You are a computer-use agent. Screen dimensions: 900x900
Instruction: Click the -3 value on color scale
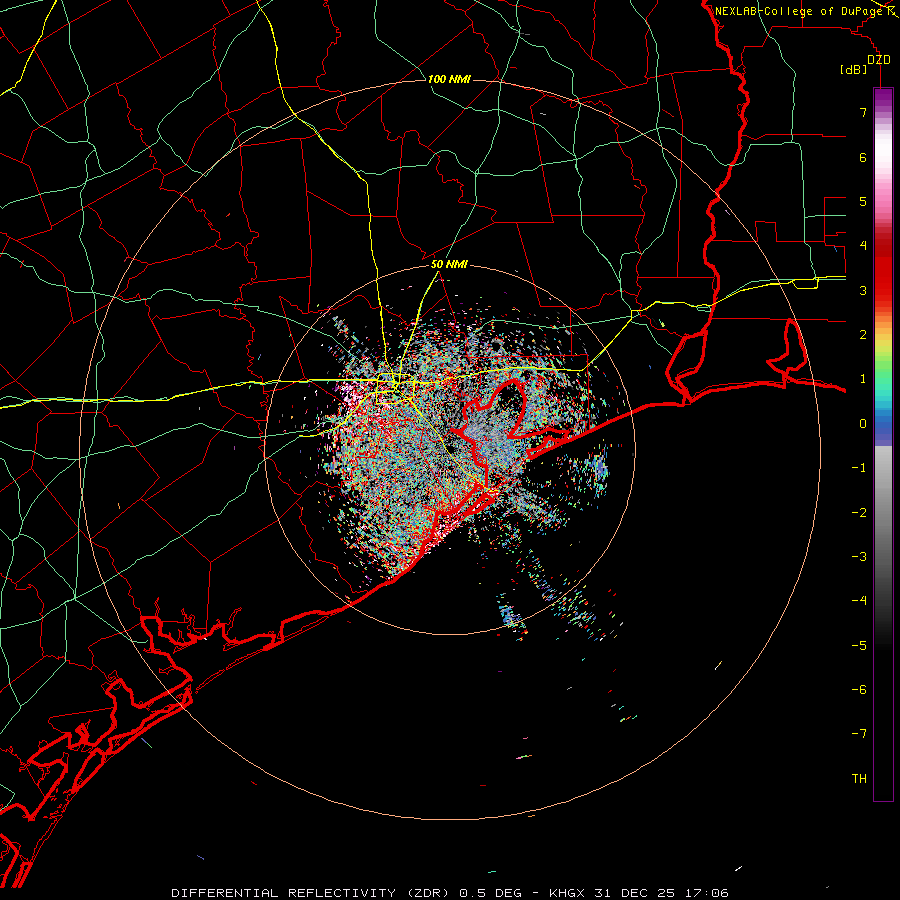(x=859, y=557)
